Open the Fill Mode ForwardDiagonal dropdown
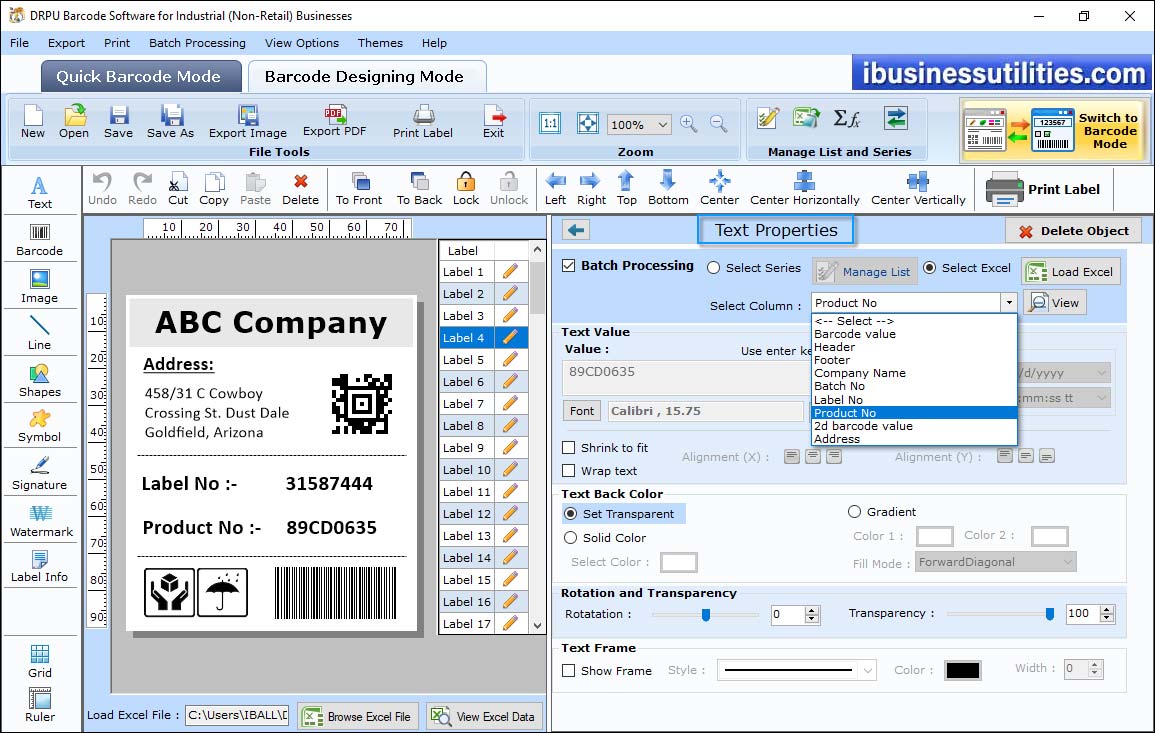Screen dimensions: 1155x733 [996, 562]
